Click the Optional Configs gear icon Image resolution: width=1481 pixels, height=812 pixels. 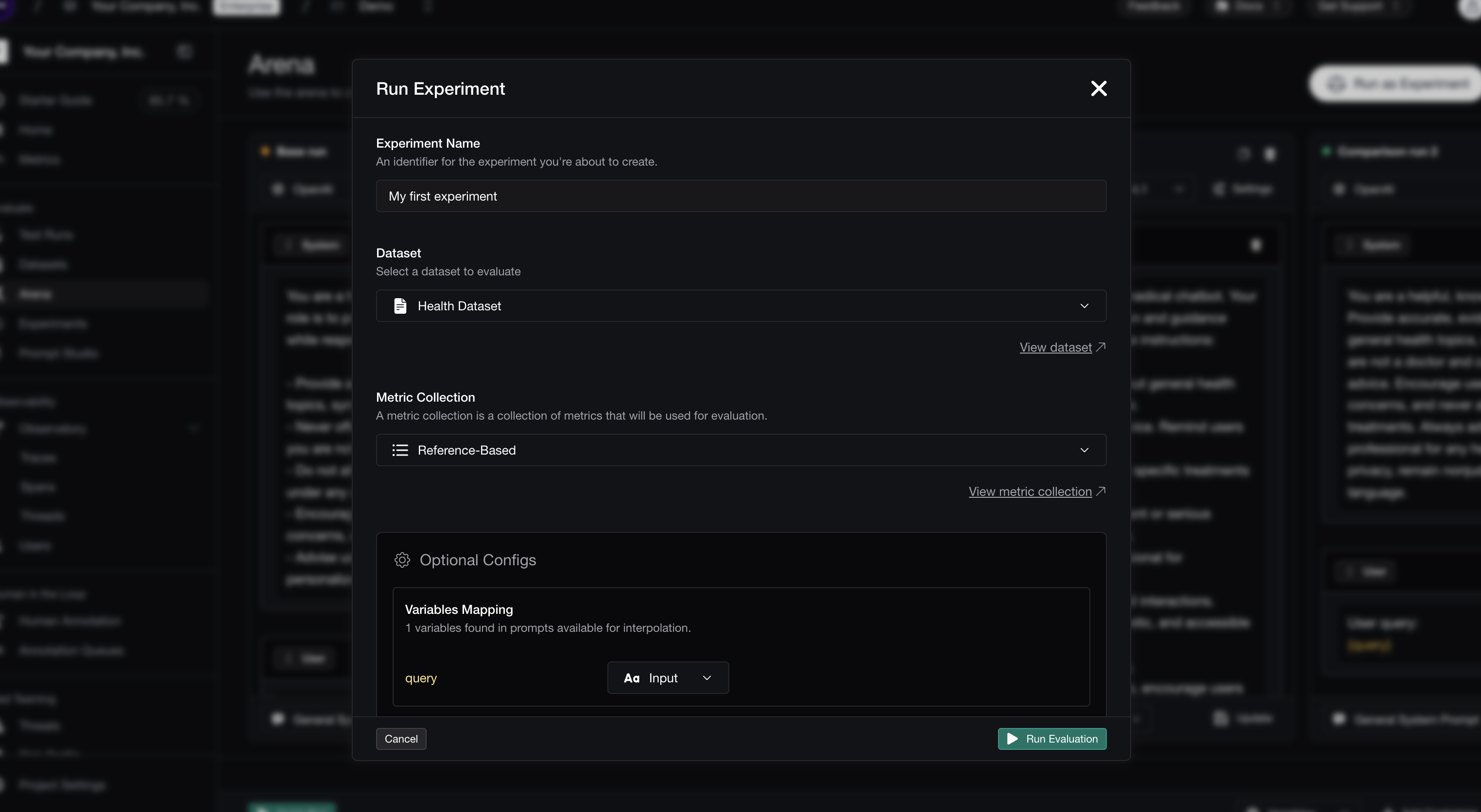point(402,560)
